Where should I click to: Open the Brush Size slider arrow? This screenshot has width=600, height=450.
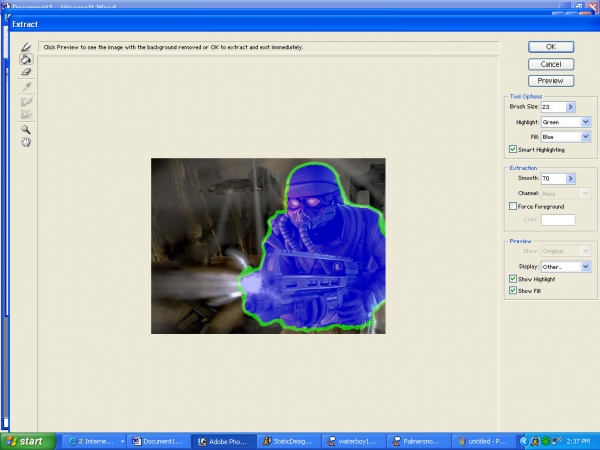571,107
